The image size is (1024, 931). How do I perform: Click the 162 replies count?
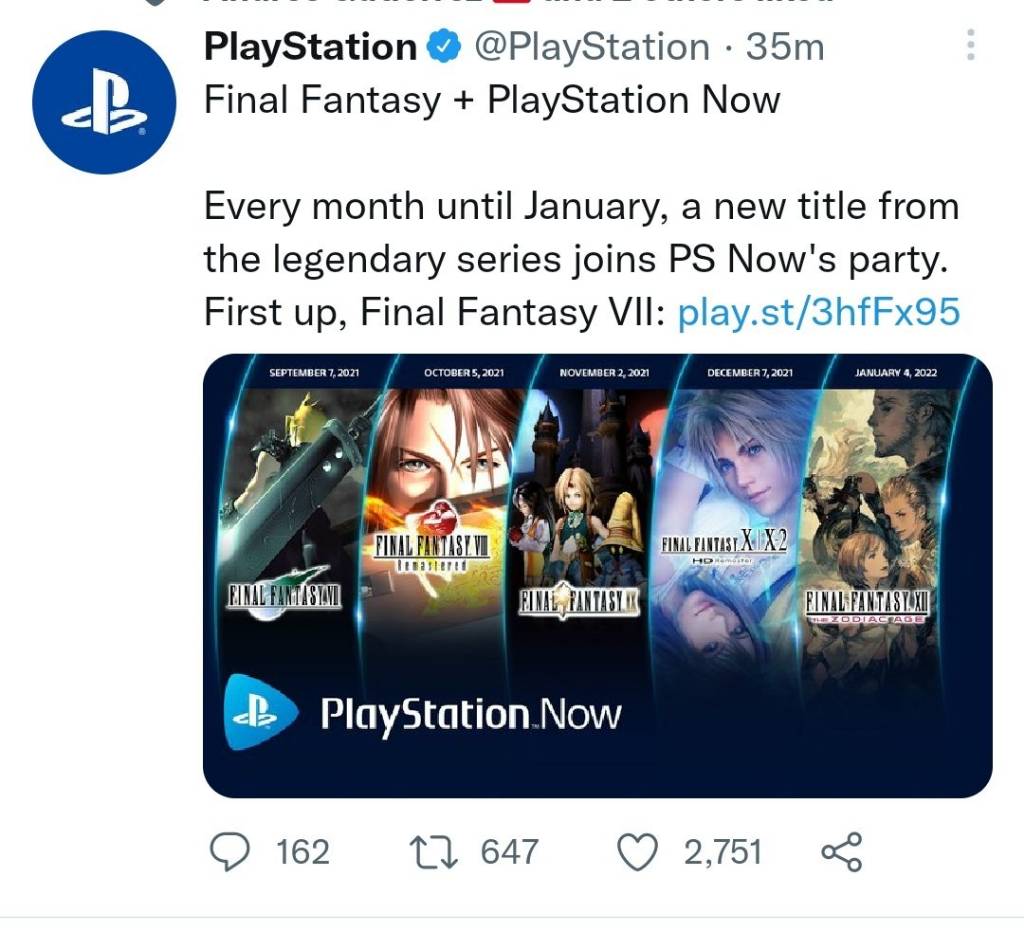pos(302,852)
